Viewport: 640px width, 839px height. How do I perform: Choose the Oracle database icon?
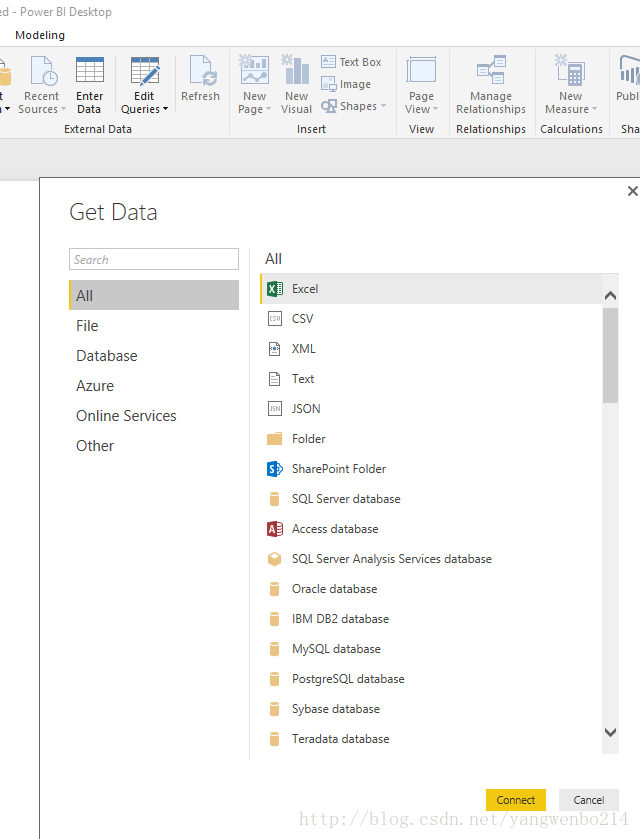[x=275, y=589]
